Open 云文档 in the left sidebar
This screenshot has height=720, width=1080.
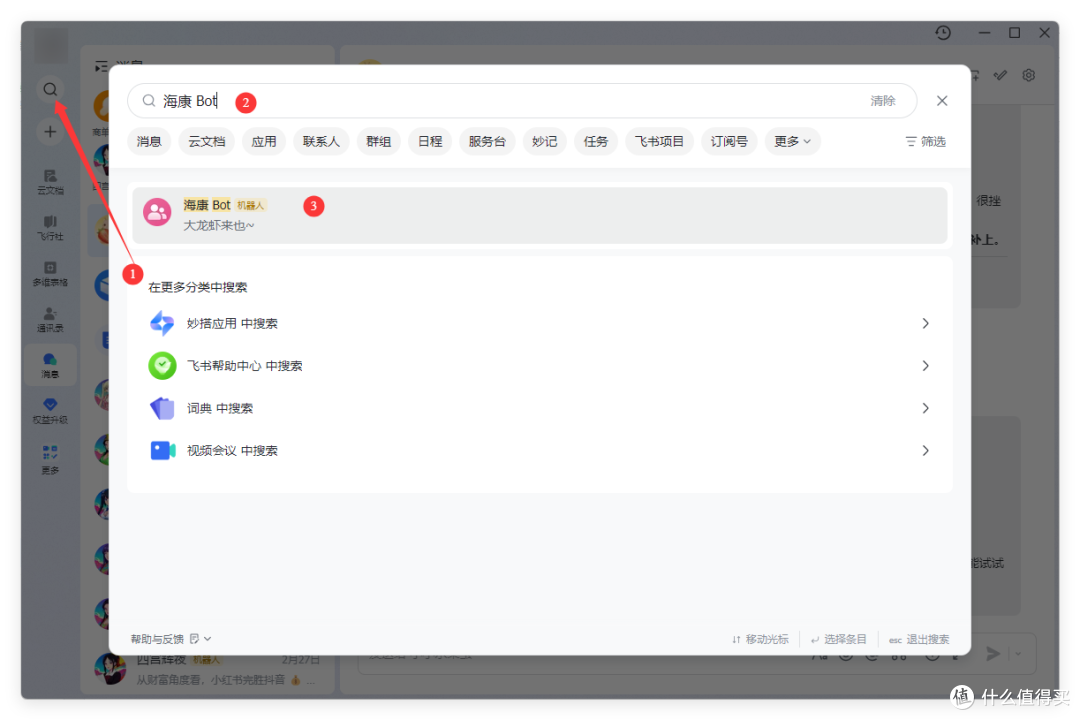pyautogui.click(x=50, y=182)
